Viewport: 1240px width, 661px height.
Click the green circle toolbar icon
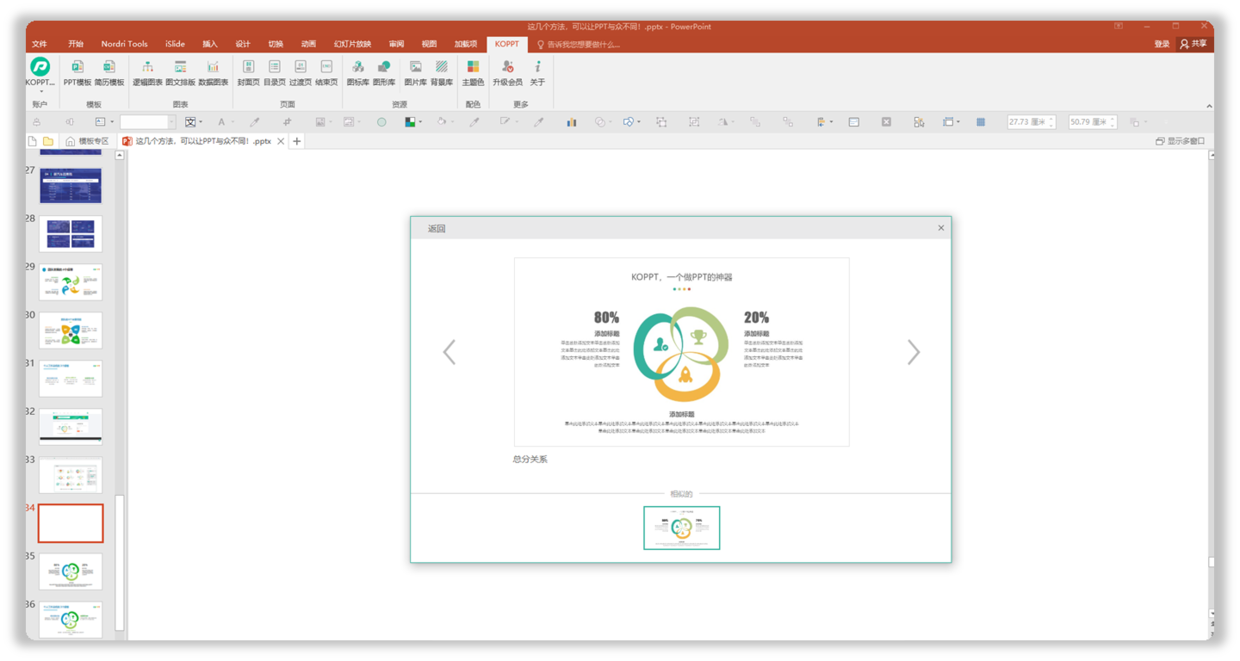pyautogui.click(x=381, y=122)
